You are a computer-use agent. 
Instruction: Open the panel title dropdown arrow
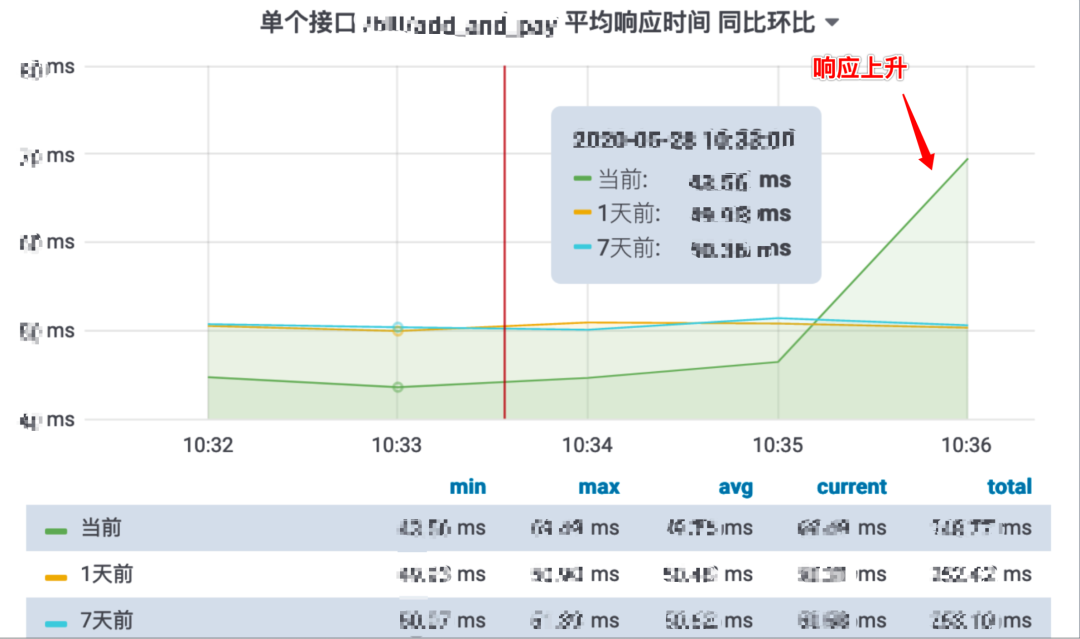click(832, 23)
